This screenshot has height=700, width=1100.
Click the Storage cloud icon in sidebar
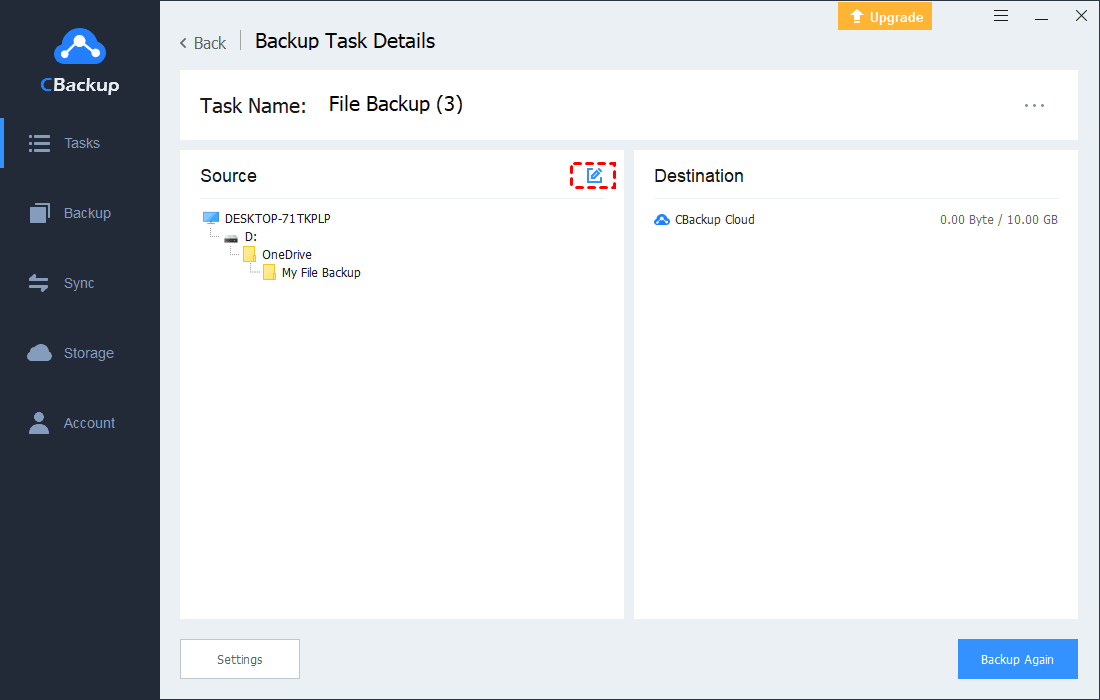coord(40,353)
